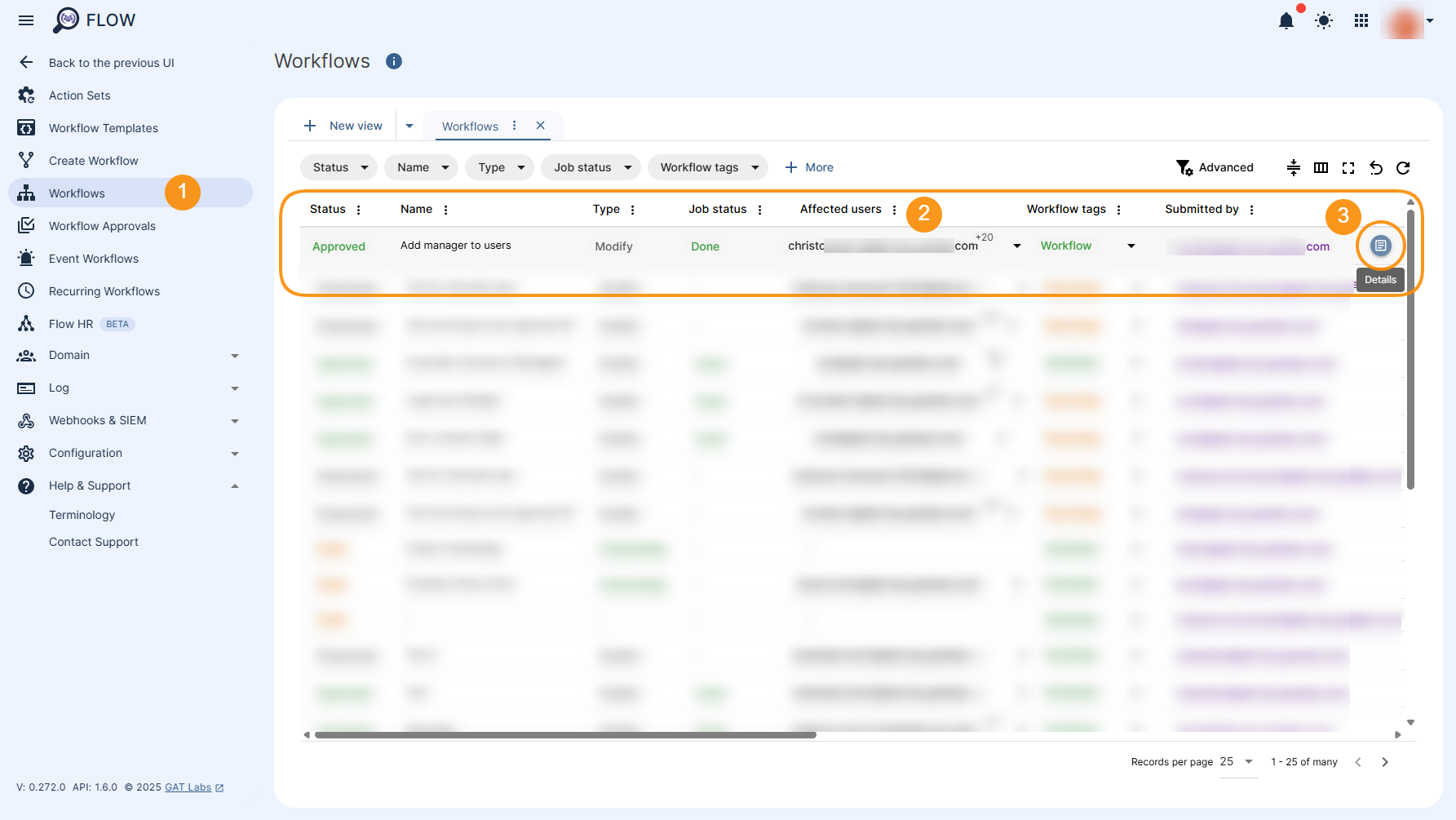
Task: Open the notifications bell
Action: (1286, 21)
